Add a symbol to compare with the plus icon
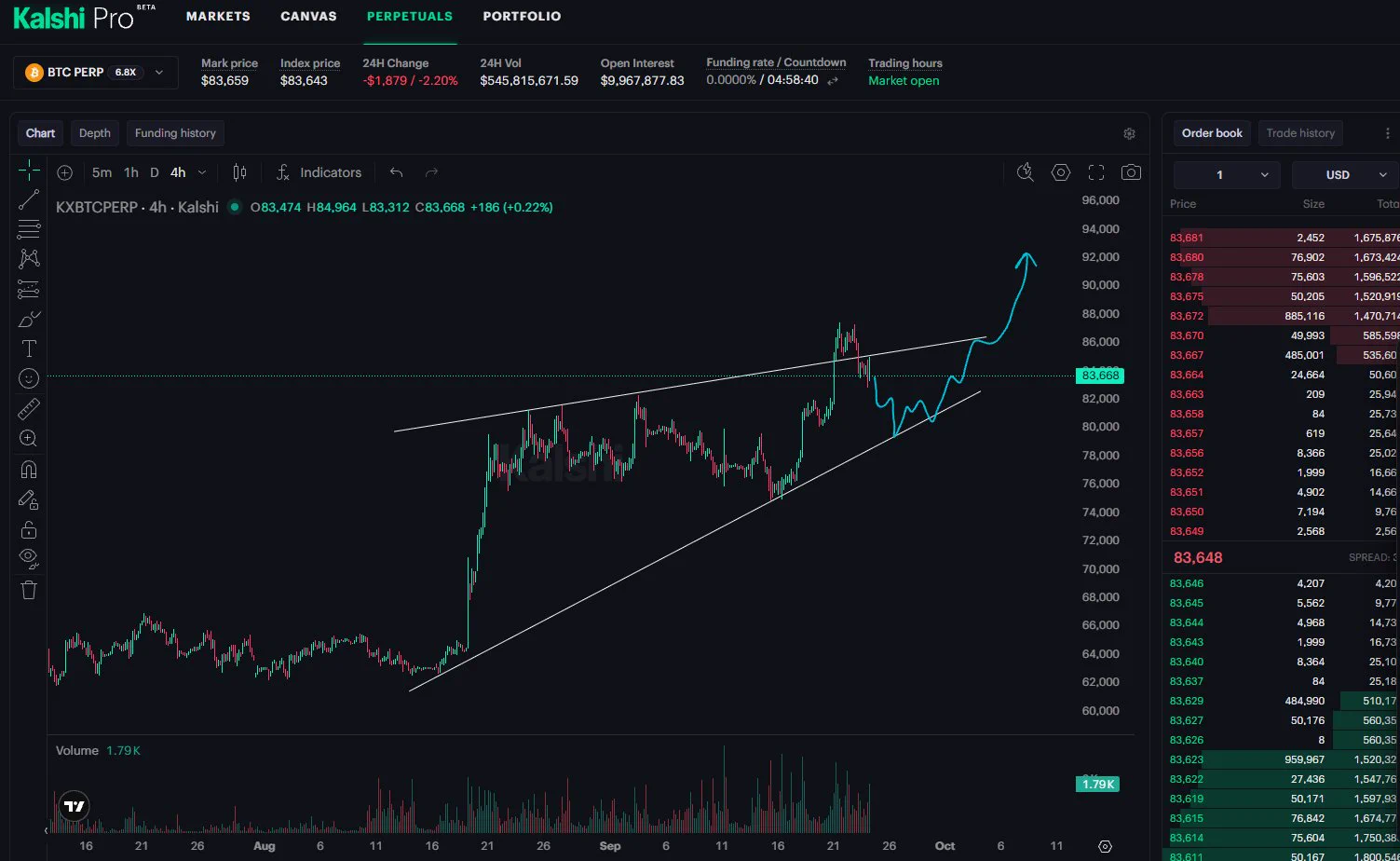The height and width of the screenshot is (861, 1400). point(64,172)
